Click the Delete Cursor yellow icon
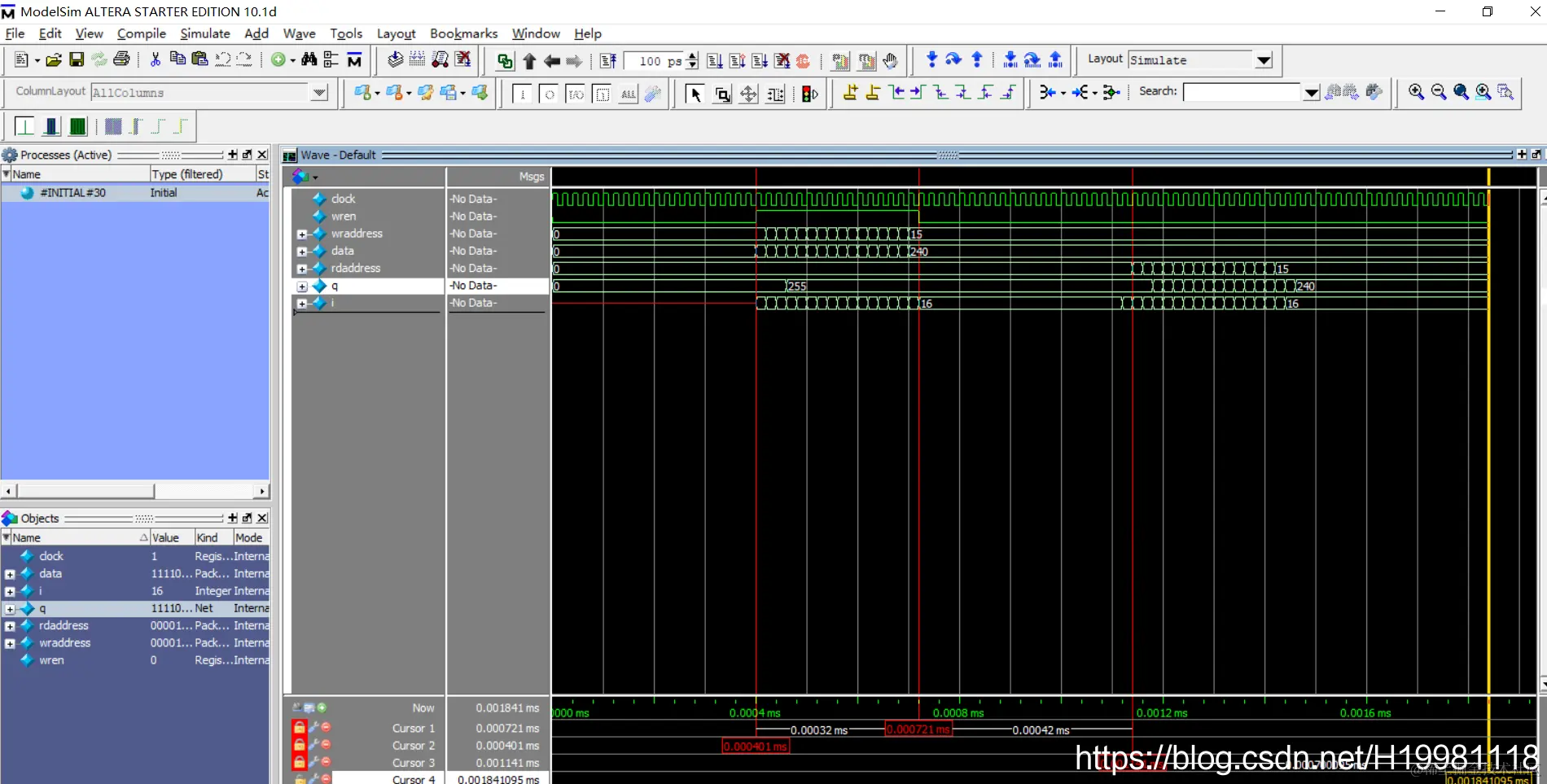This screenshot has height=784, width=1547. pyautogui.click(x=873, y=93)
